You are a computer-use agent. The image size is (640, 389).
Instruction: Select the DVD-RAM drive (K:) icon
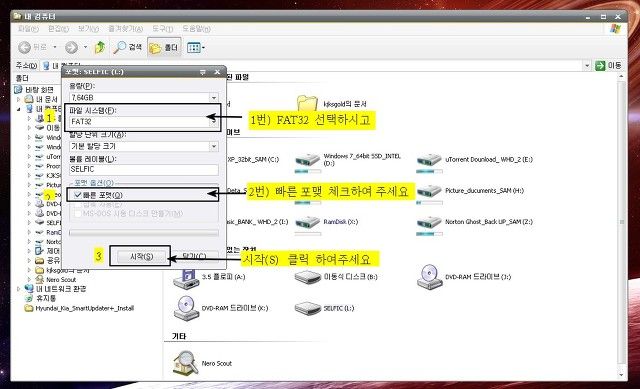pyautogui.click(x=186, y=308)
